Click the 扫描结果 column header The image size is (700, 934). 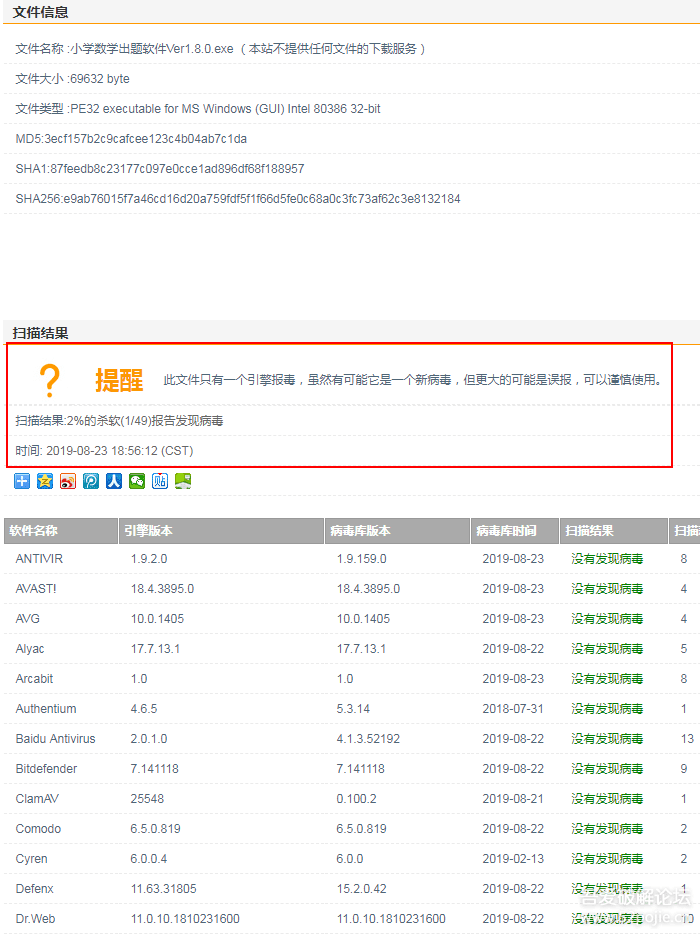(x=589, y=531)
